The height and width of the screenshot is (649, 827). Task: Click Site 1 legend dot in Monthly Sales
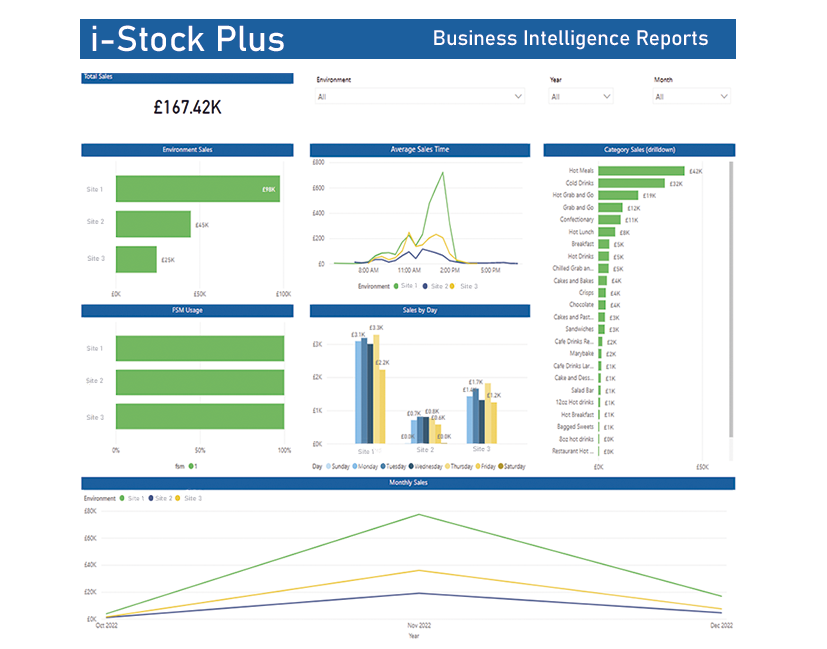(122, 498)
